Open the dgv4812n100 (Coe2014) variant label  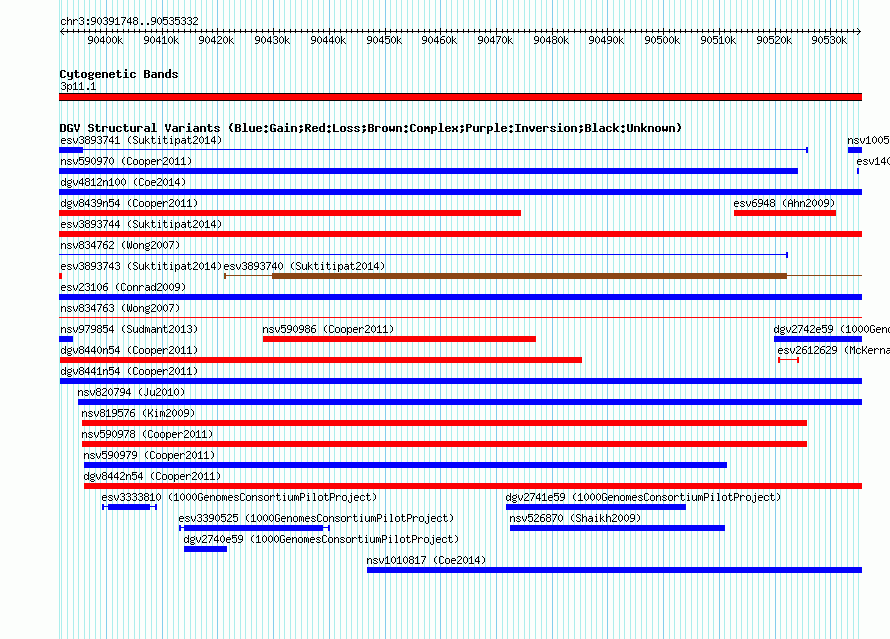point(123,182)
